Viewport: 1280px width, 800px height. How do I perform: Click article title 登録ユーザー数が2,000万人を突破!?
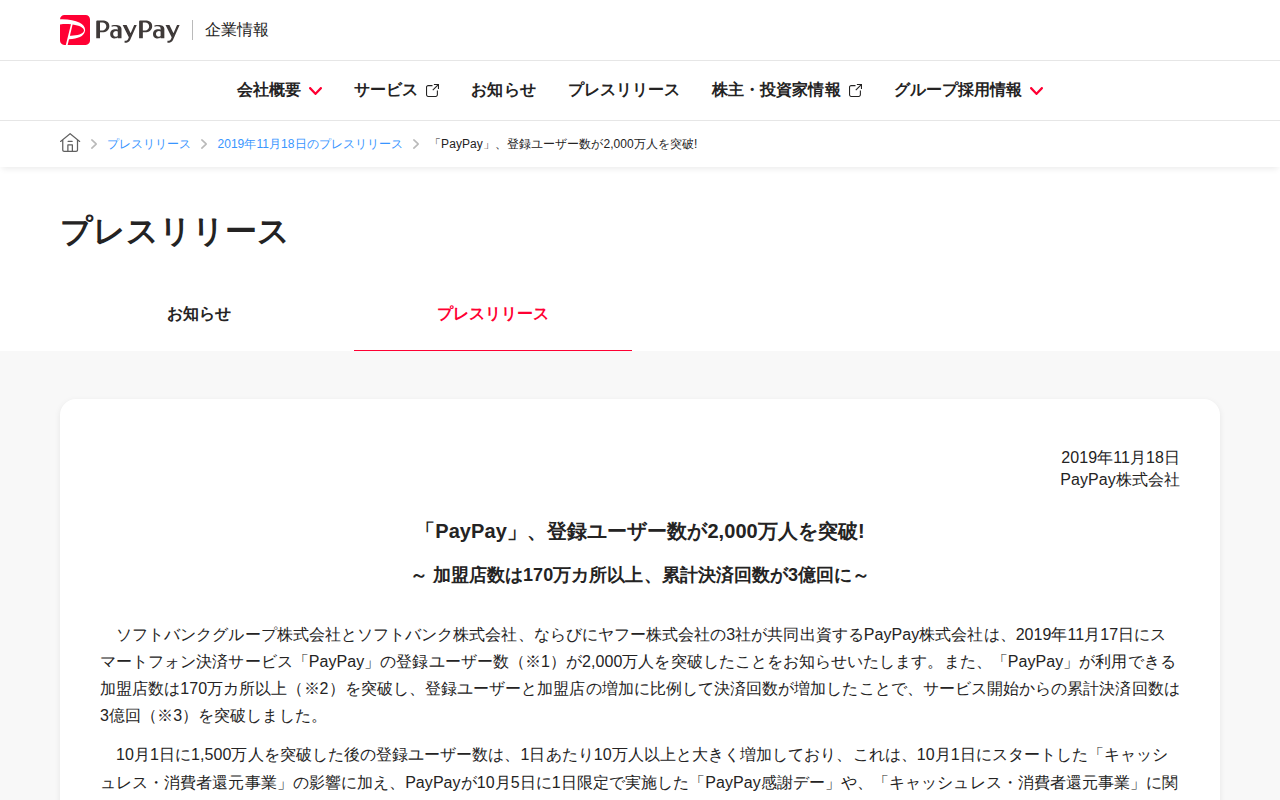click(640, 532)
